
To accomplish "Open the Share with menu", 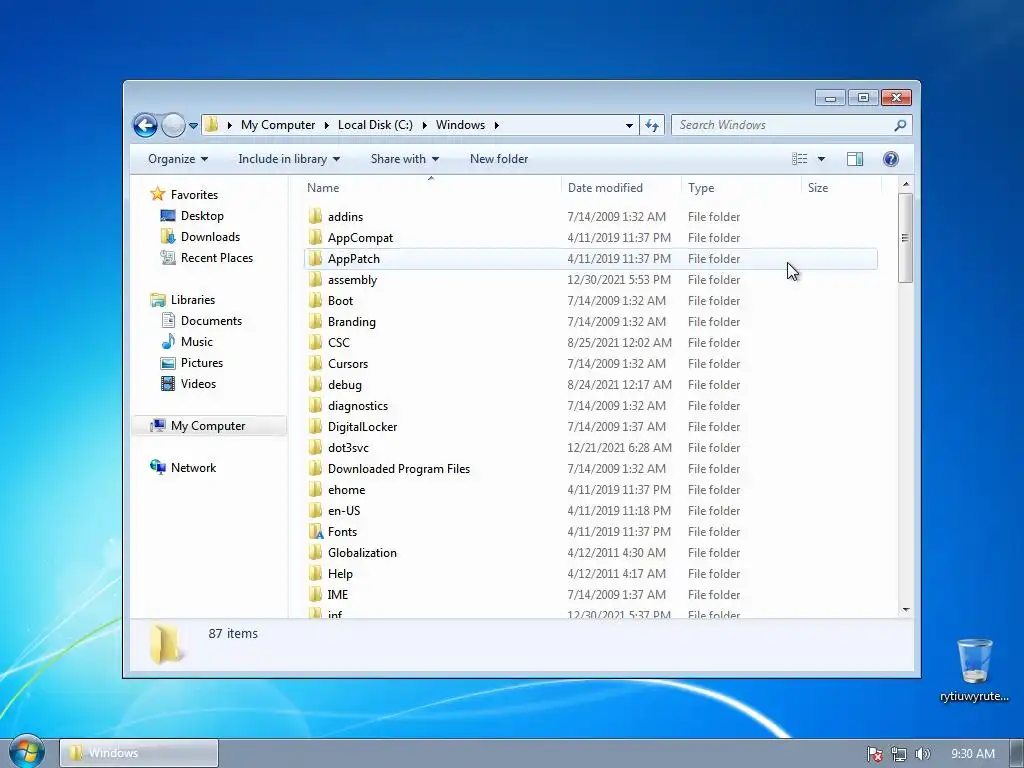I will click(x=404, y=159).
